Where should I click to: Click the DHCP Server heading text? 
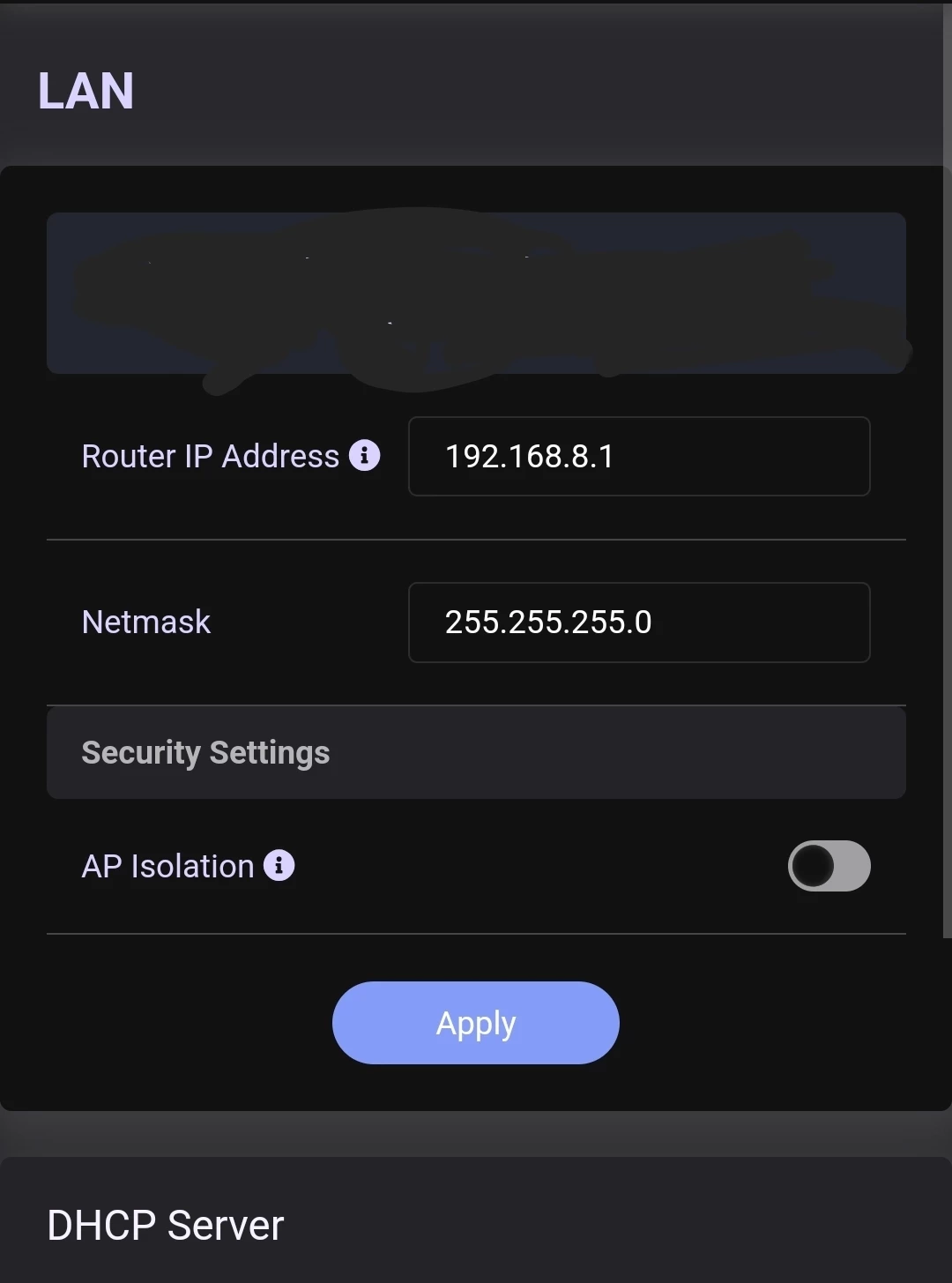[166, 1225]
